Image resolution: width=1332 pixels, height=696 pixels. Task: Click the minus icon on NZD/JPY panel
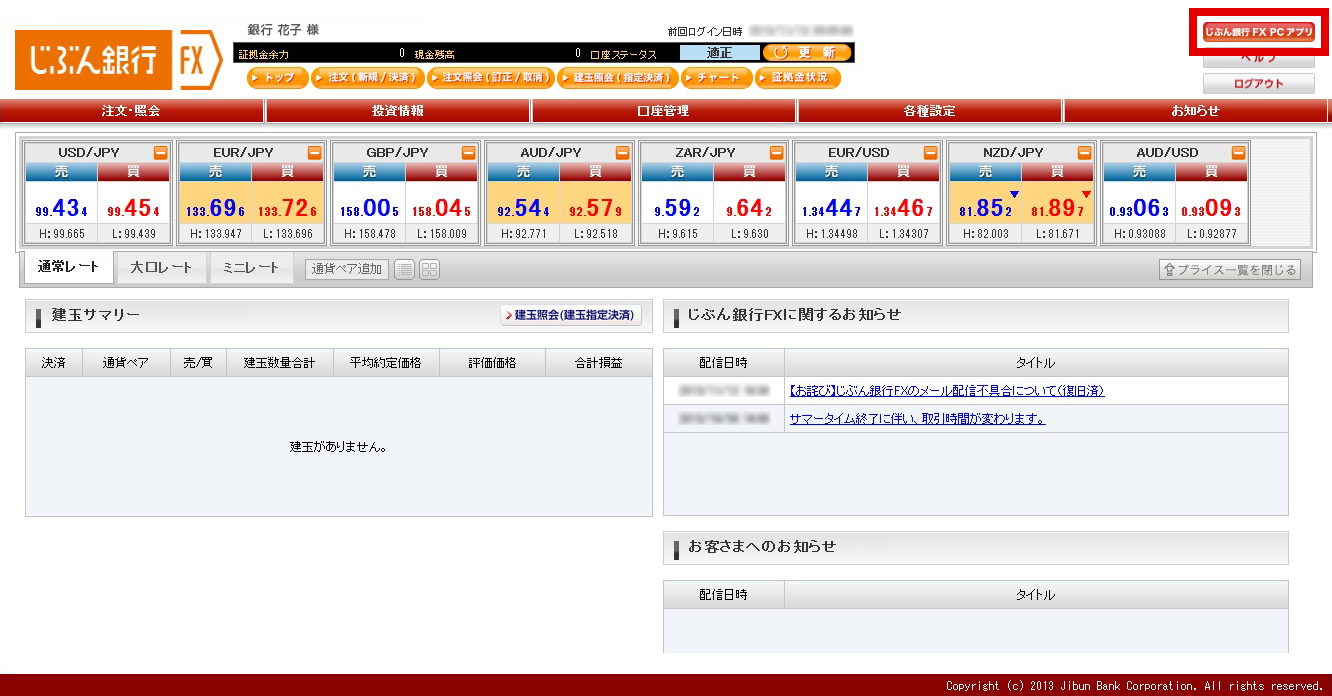(x=1085, y=153)
